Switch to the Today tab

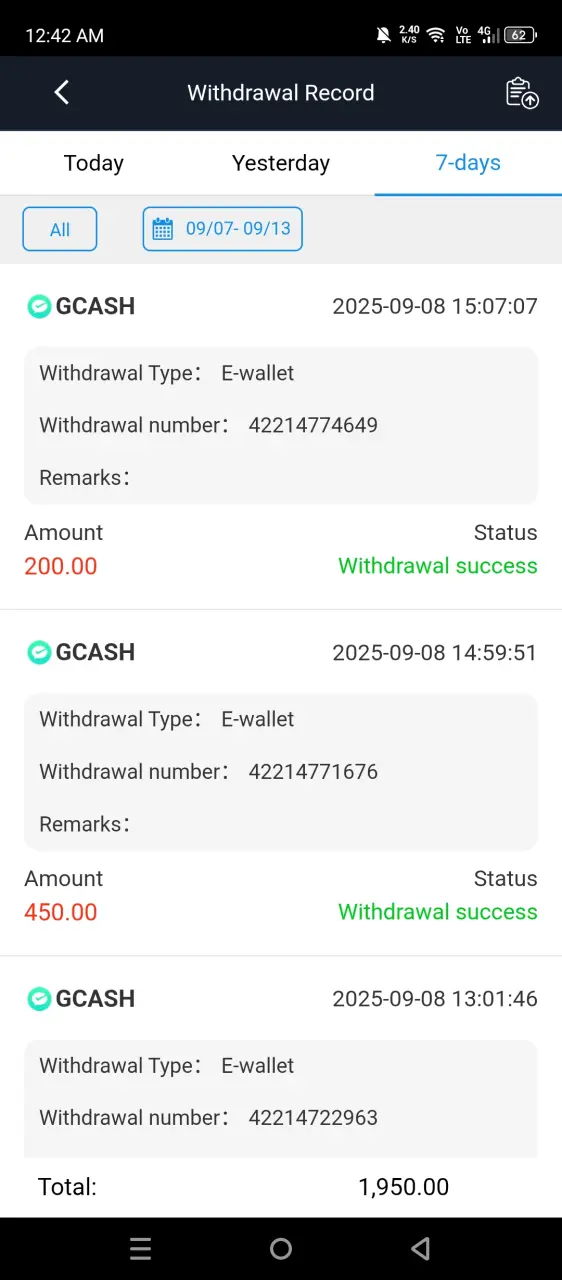click(94, 163)
